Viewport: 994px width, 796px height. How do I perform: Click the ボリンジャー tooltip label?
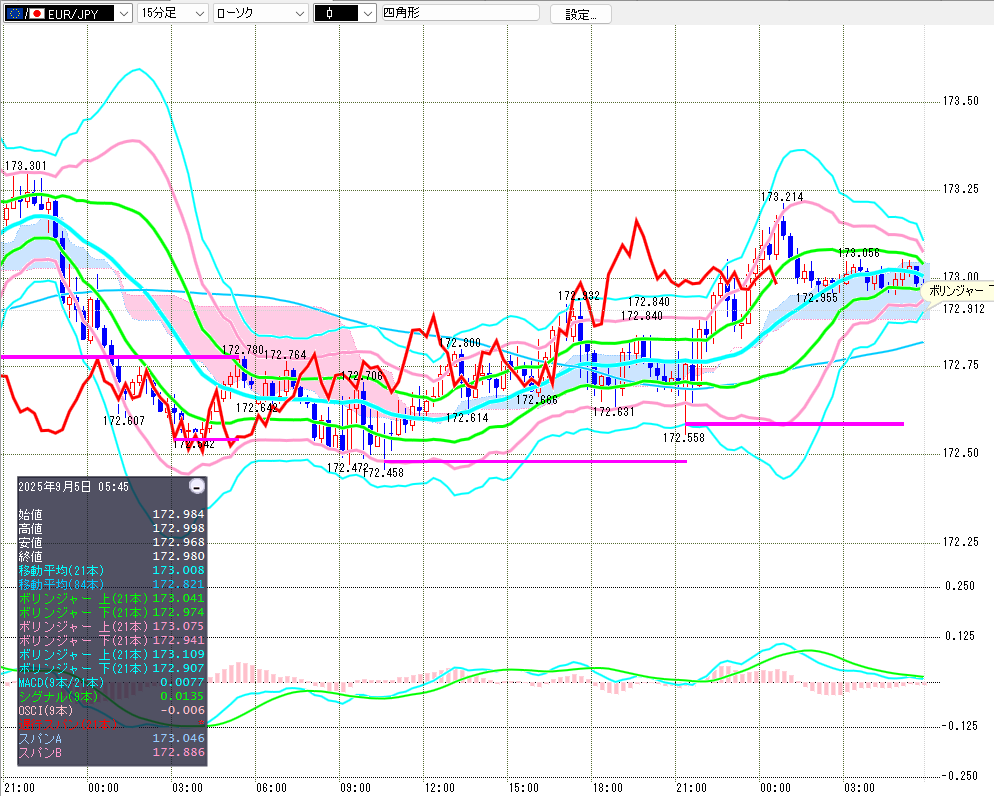tap(957, 291)
